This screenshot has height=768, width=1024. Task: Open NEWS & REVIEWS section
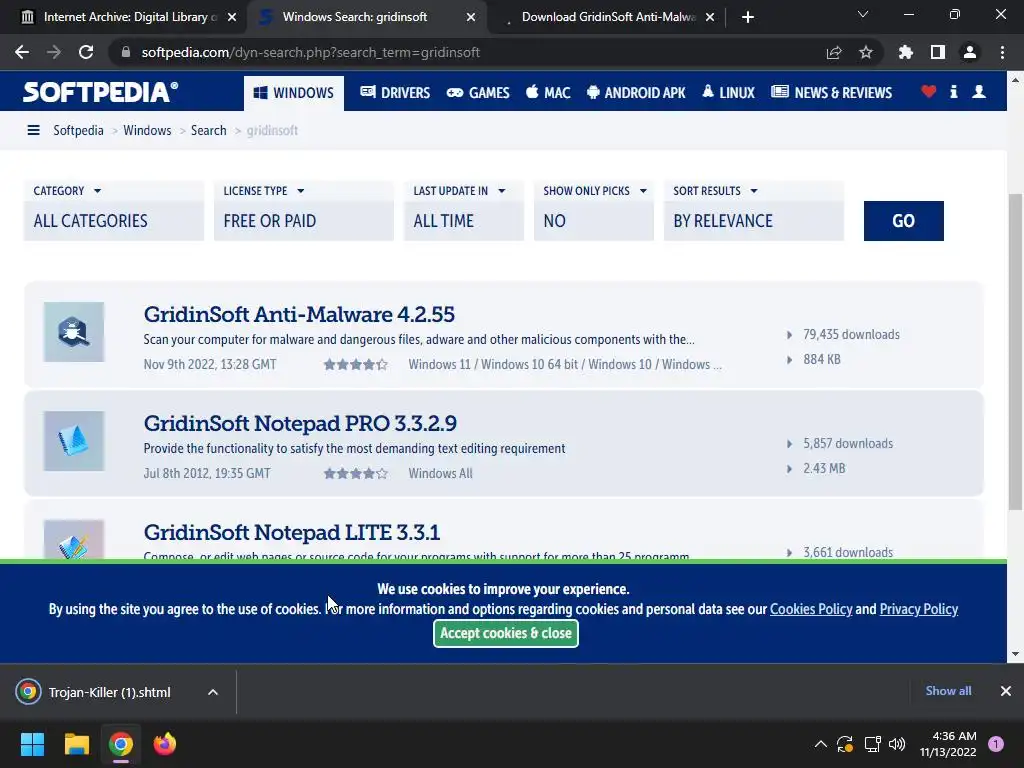831,93
